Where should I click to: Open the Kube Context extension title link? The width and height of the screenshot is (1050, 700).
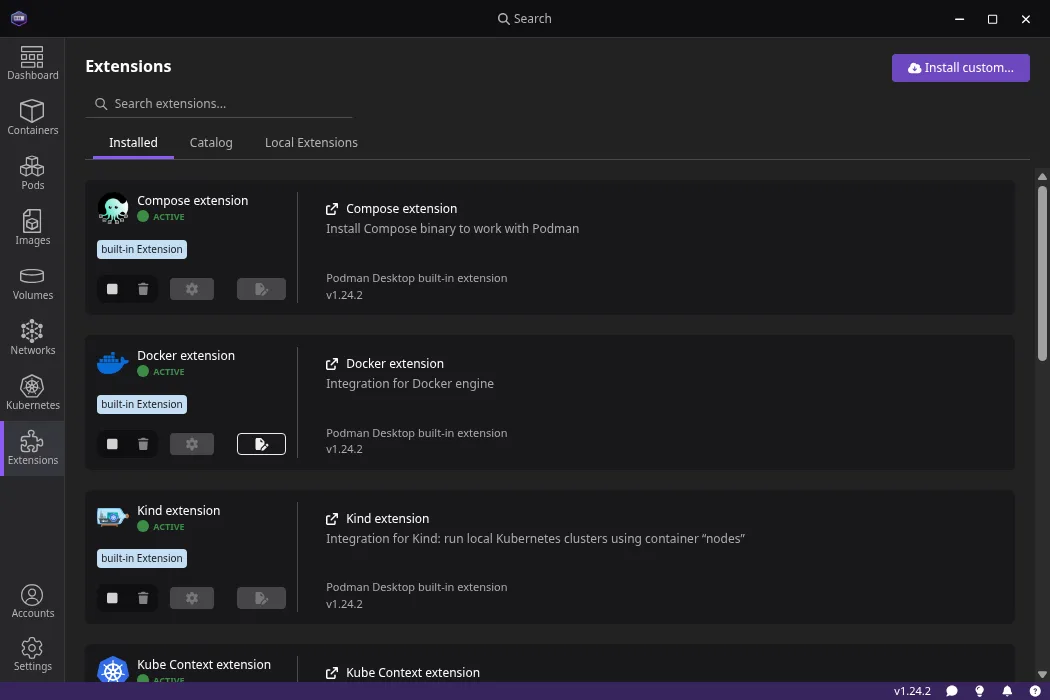pyautogui.click(x=413, y=673)
